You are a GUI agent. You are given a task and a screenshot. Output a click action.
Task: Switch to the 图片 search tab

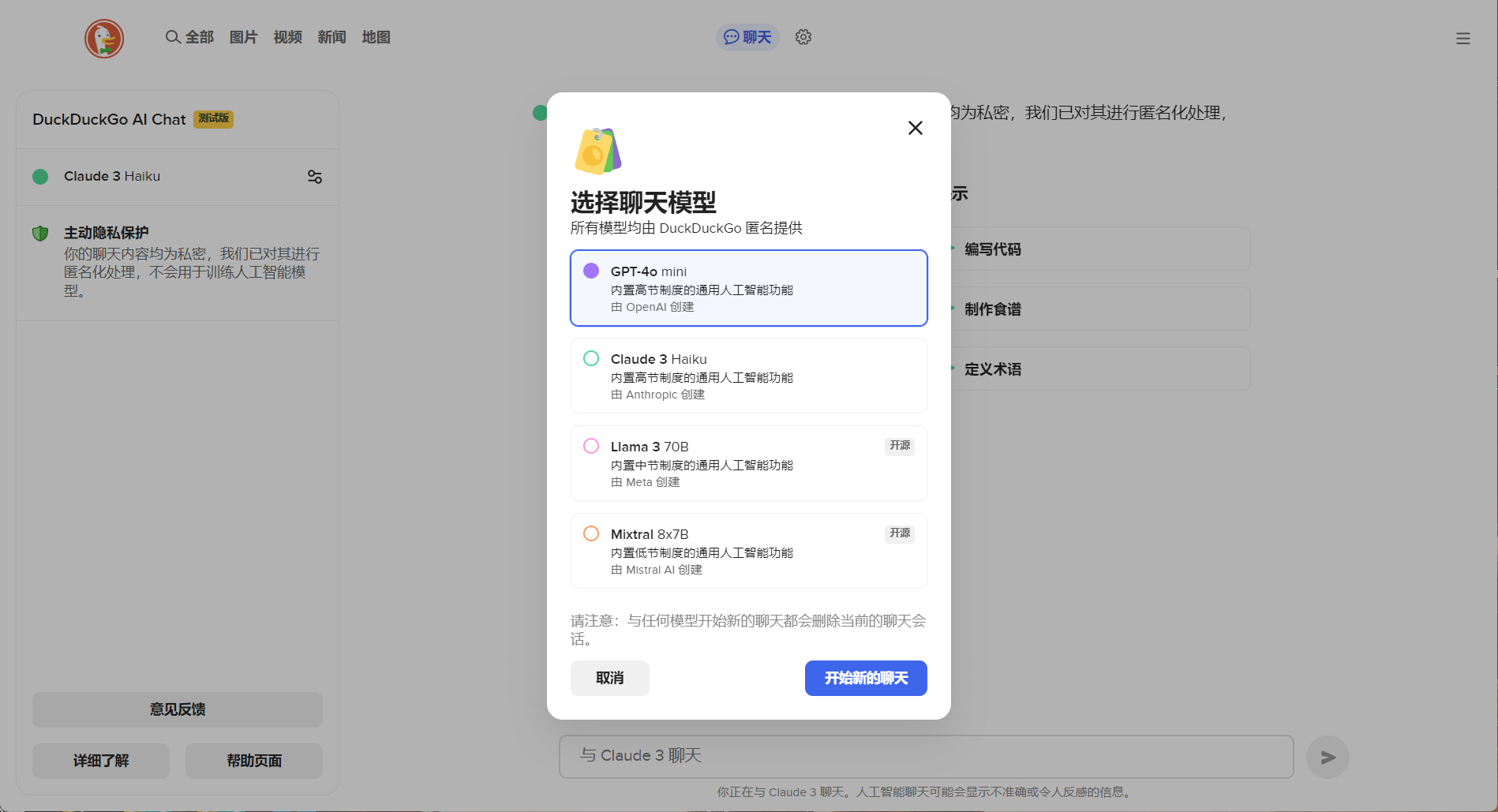point(244,37)
